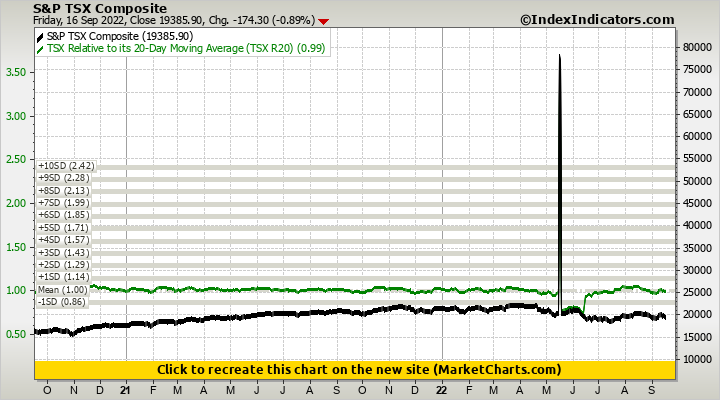
Task: Click the 1.50 left axis value
Action: pos(16,247)
